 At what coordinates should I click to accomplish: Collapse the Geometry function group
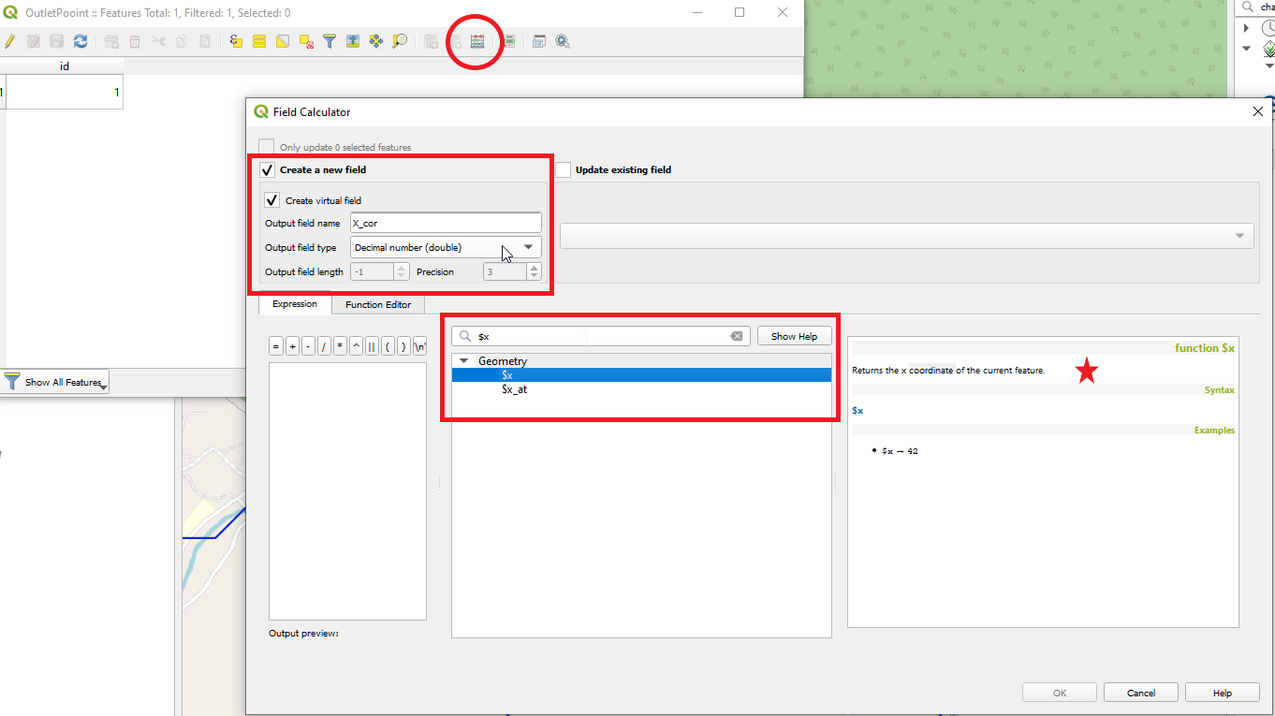pyautogui.click(x=464, y=361)
